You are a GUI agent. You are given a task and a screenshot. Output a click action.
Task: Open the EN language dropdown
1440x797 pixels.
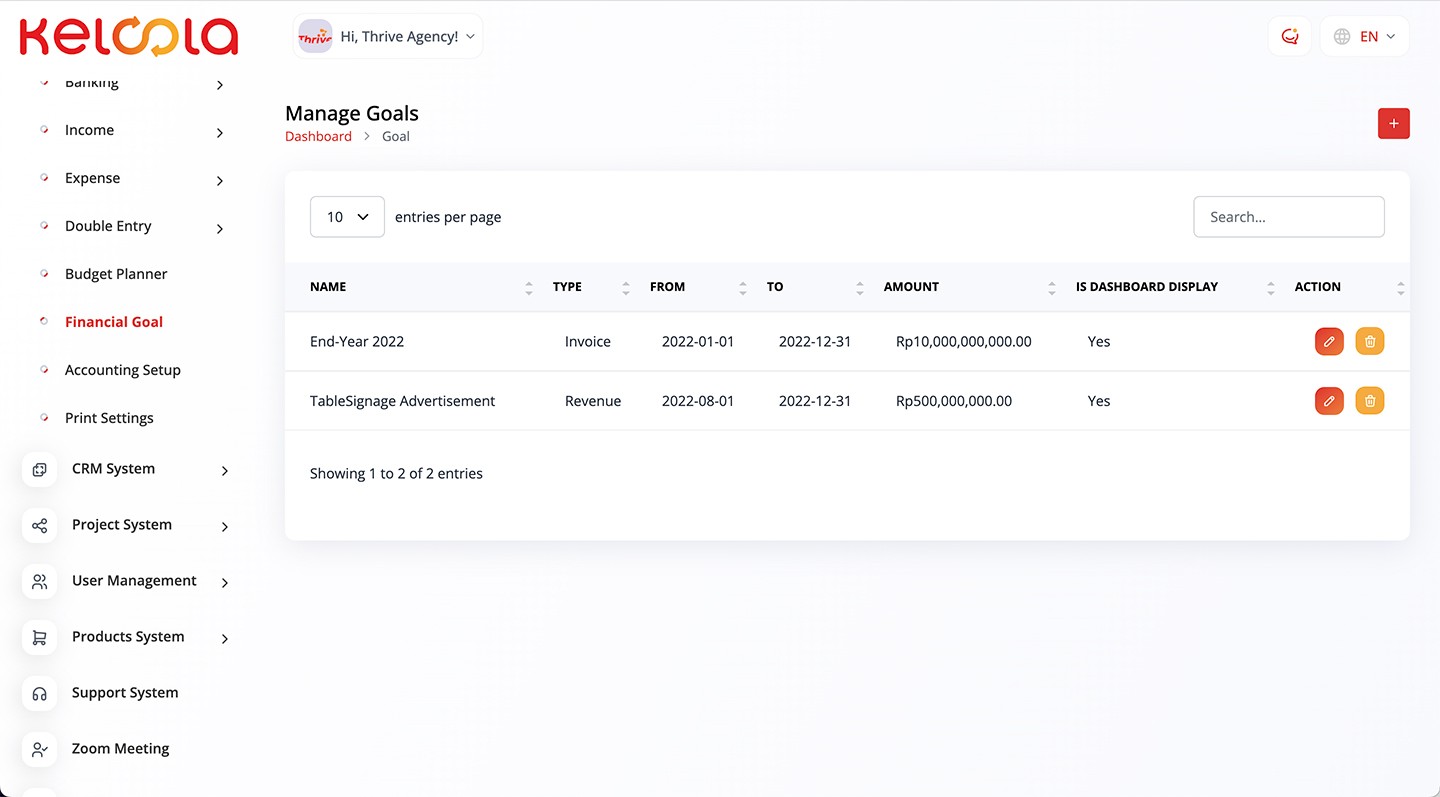coord(1364,37)
